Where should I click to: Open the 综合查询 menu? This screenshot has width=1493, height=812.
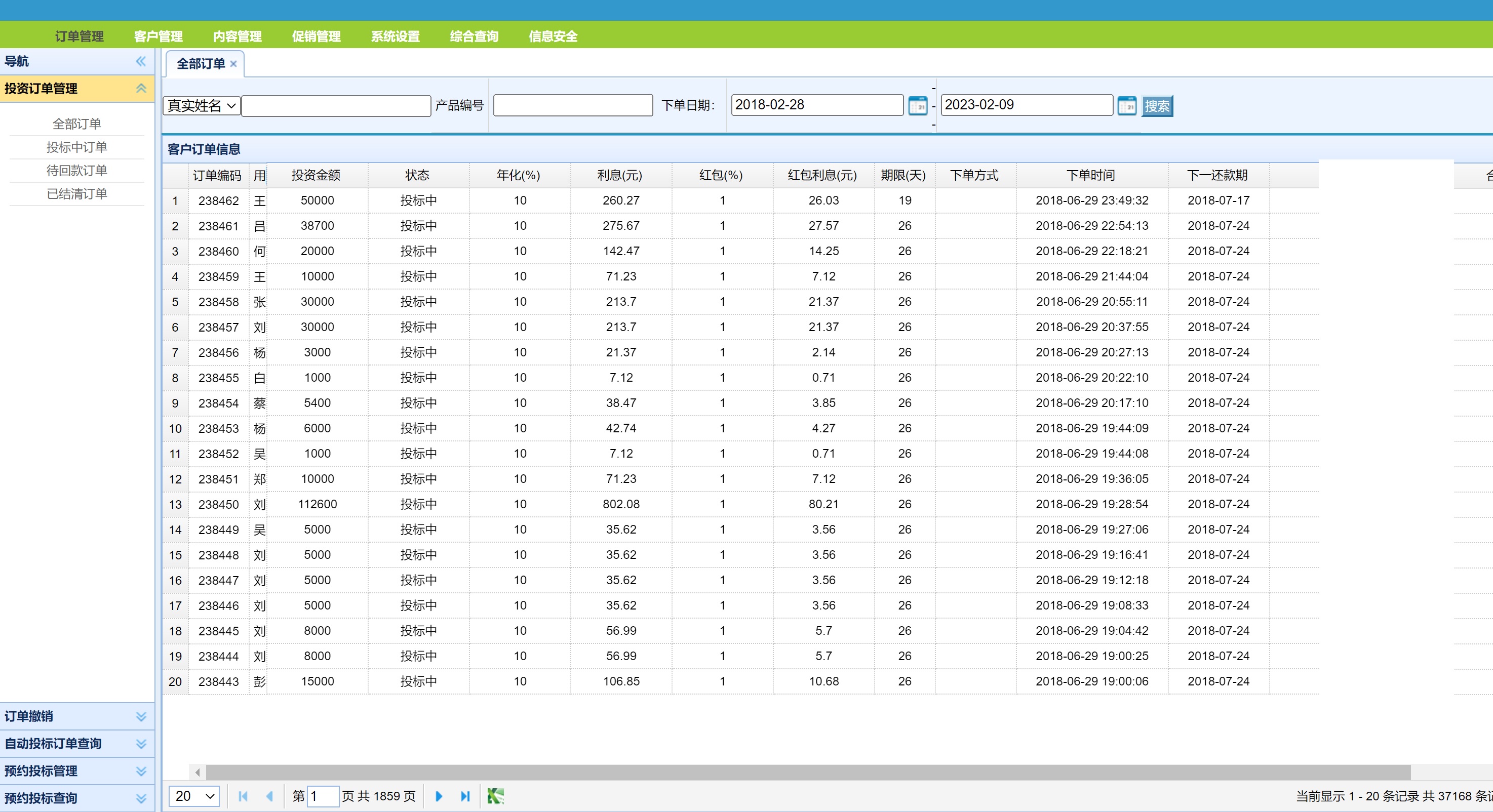pyautogui.click(x=474, y=36)
